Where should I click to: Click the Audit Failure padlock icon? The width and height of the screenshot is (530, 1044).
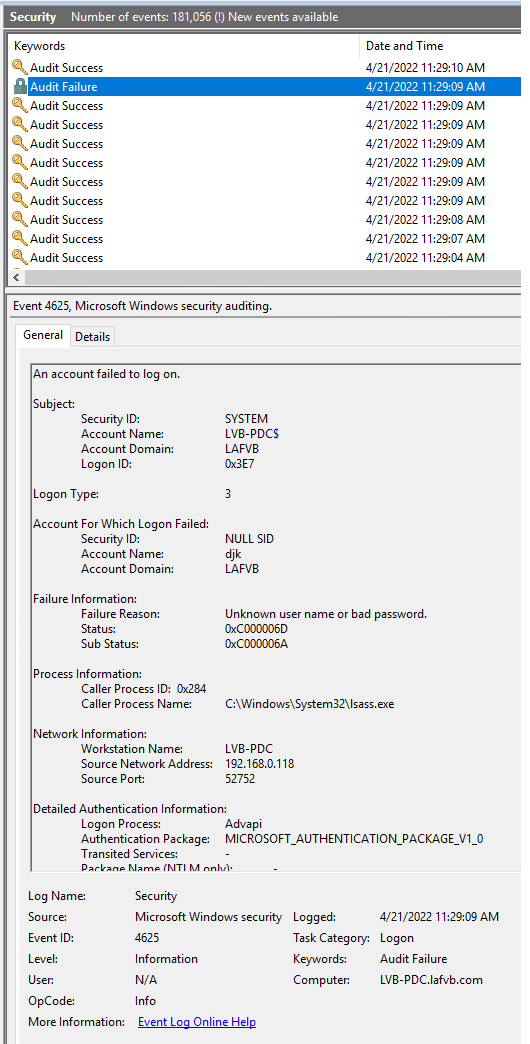click(20, 87)
